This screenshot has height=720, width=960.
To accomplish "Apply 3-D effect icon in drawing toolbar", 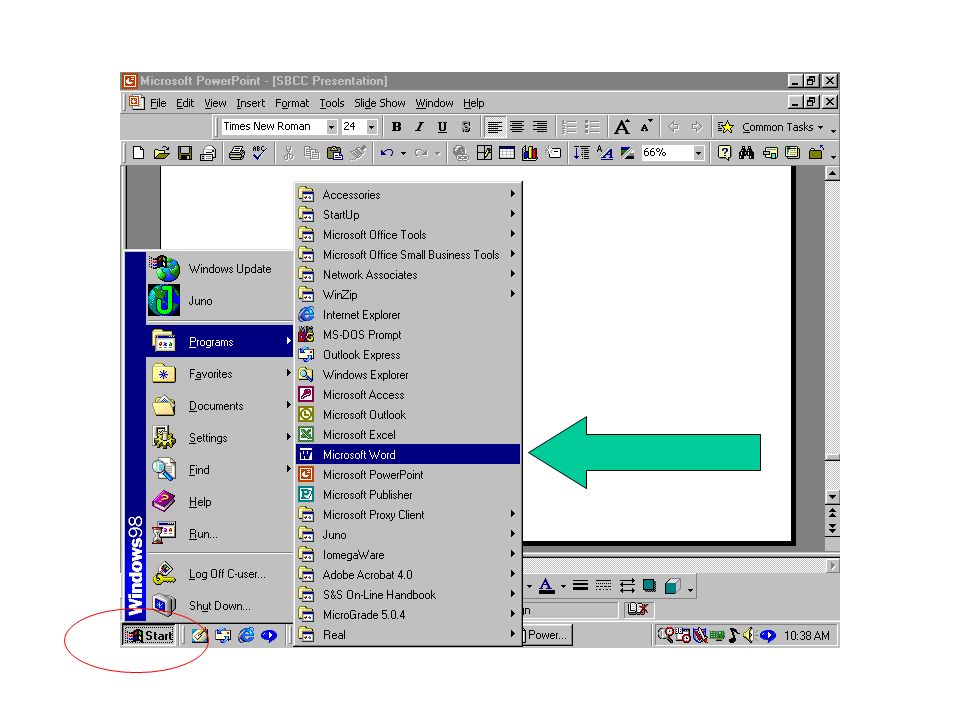I will point(672,586).
